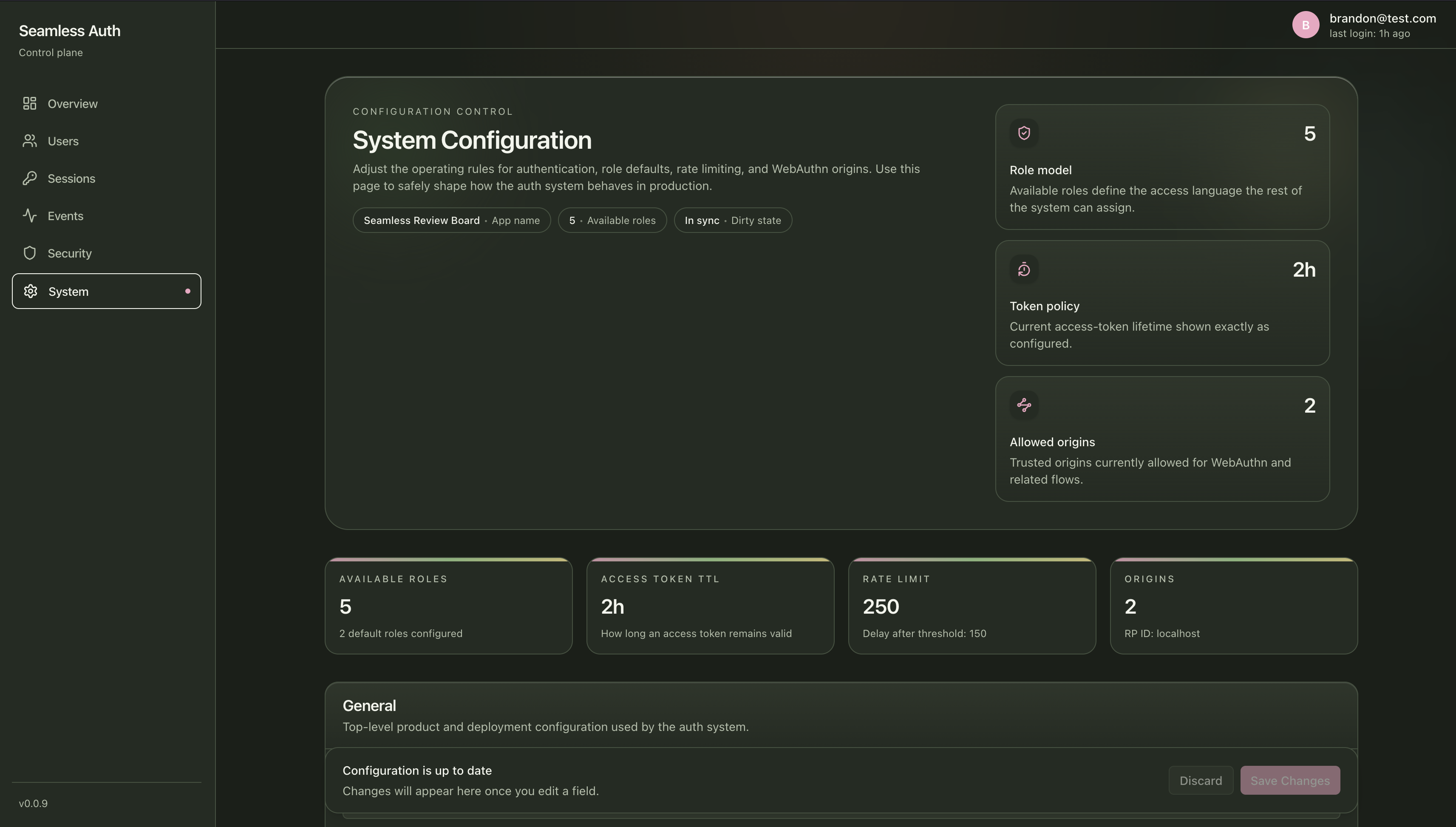
Task: Click the Allowed origins route icon
Action: coord(1024,405)
